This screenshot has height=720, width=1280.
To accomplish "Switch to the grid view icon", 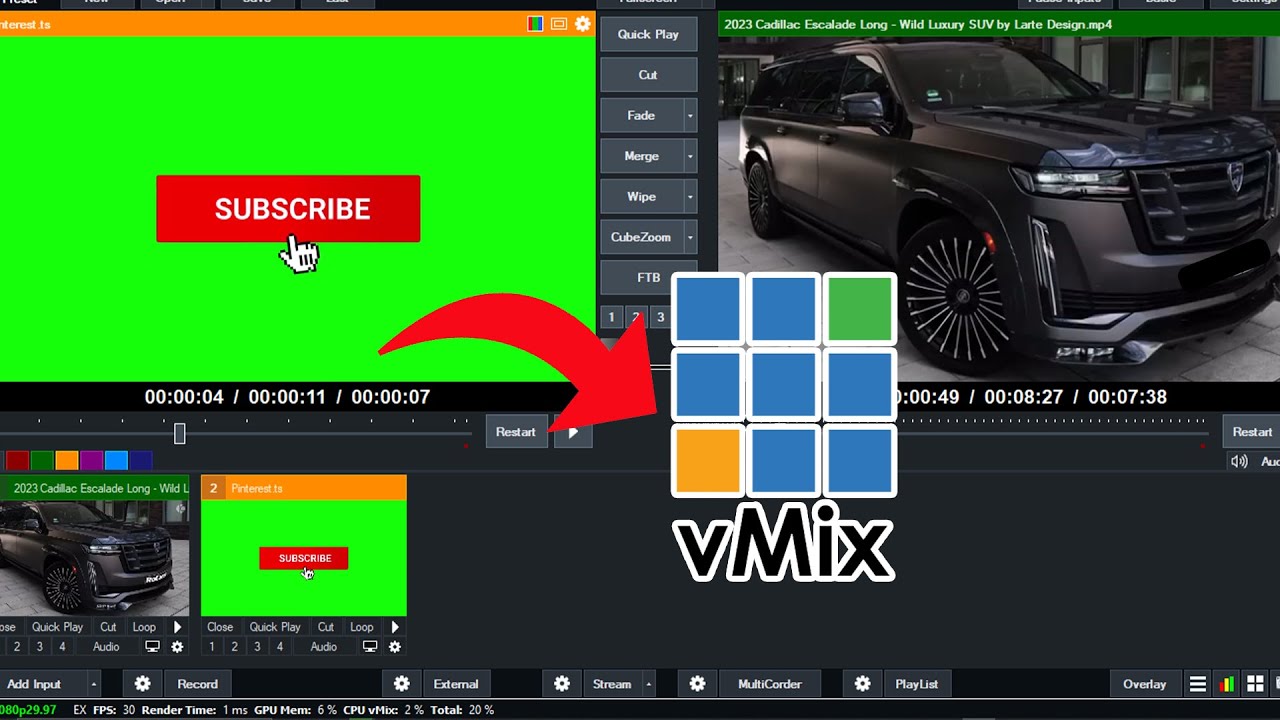I will coord(1254,684).
